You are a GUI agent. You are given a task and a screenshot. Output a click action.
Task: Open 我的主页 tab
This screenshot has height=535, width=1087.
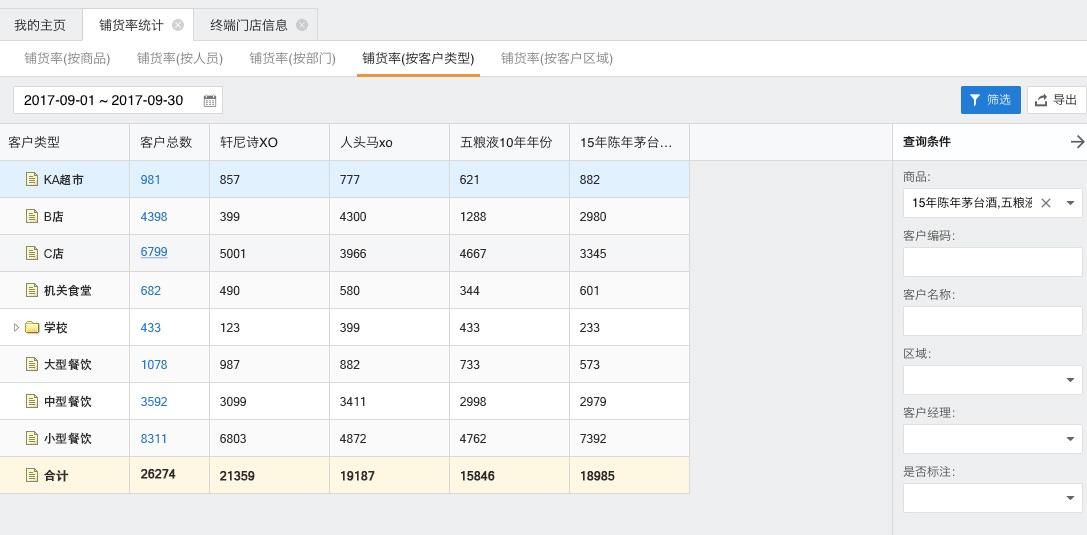[x=40, y=25]
